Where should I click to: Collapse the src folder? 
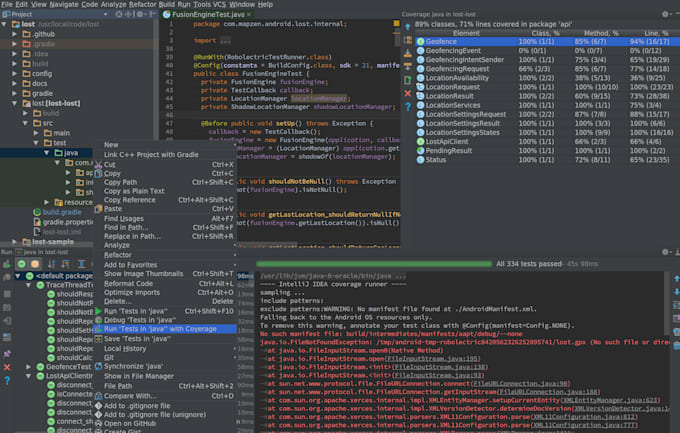[26, 123]
